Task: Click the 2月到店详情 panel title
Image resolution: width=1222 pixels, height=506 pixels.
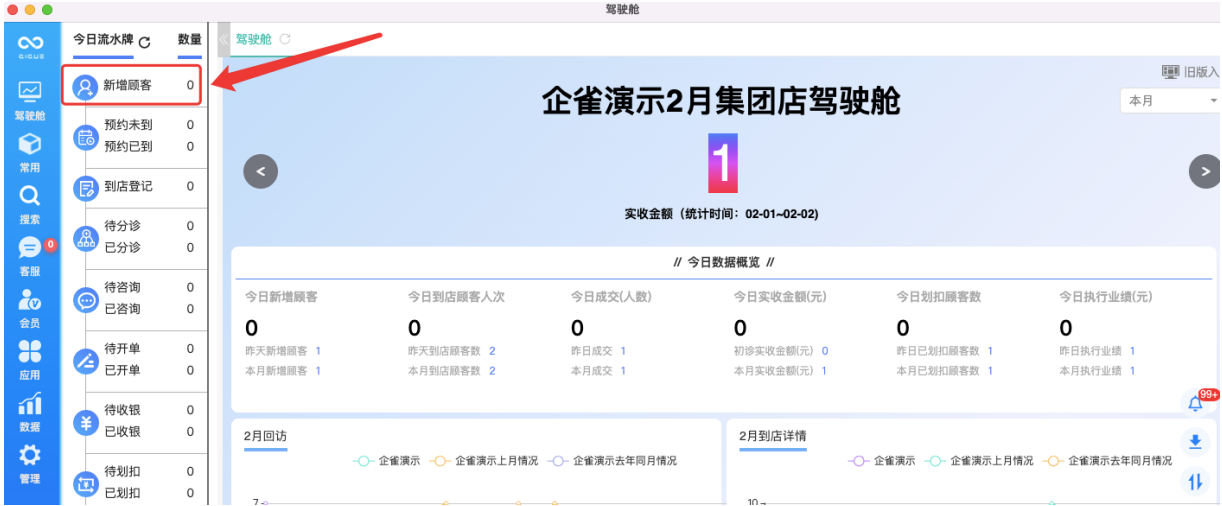Action: pos(773,436)
